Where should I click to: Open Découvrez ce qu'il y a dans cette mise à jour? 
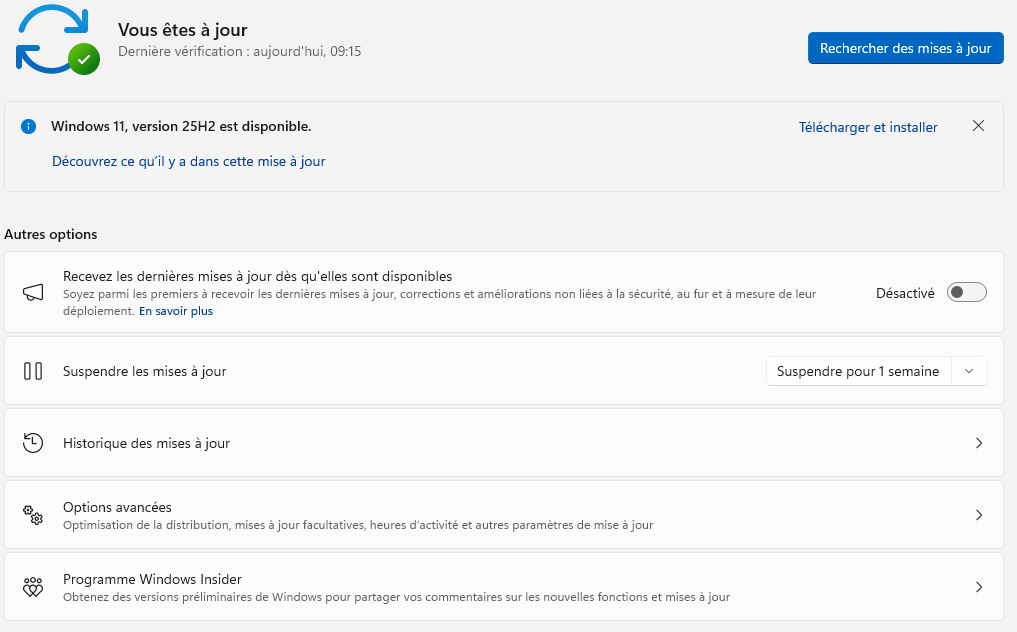188,161
